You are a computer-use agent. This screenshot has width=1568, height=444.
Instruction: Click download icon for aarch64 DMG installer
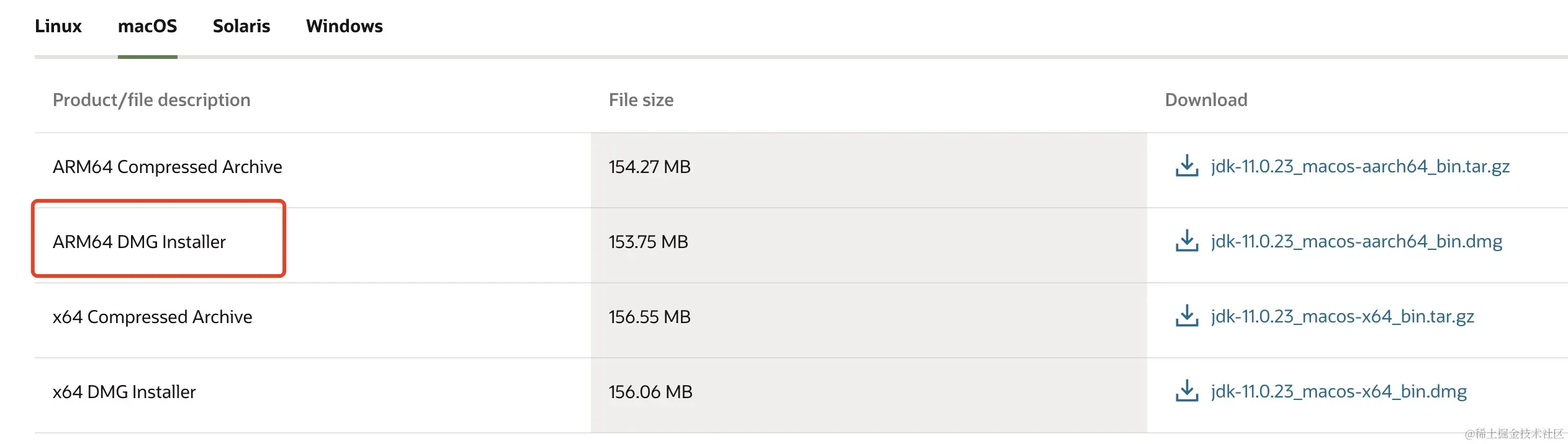pyautogui.click(x=1186, y=241)
